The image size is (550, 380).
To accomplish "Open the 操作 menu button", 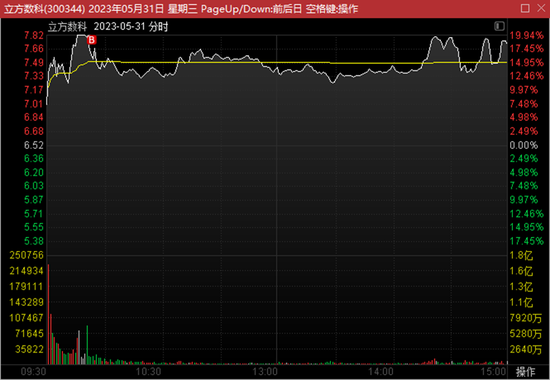I will (525, 372).
